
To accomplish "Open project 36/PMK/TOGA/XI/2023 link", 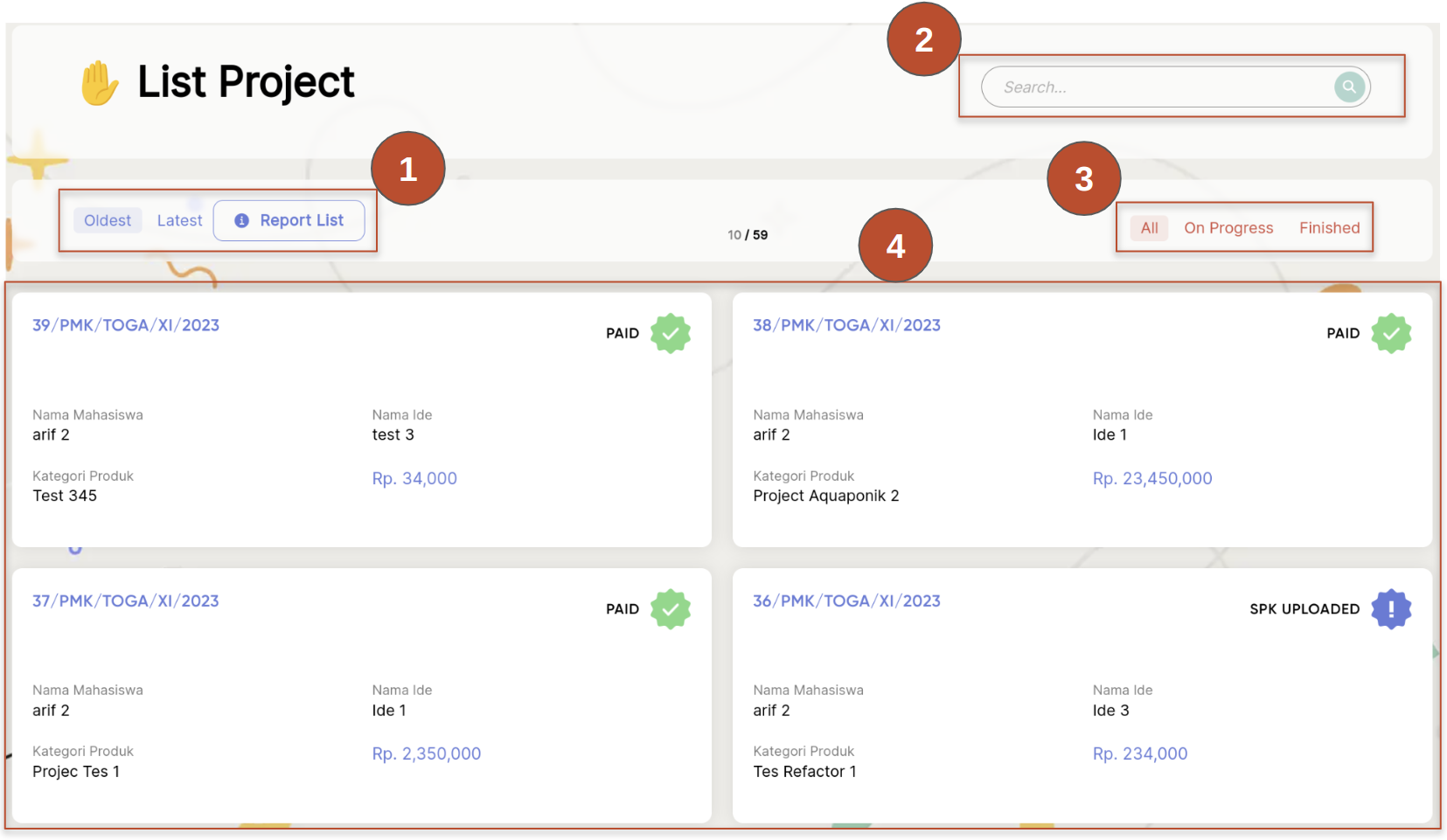I will pyautogui.click(x=846, y=601).
